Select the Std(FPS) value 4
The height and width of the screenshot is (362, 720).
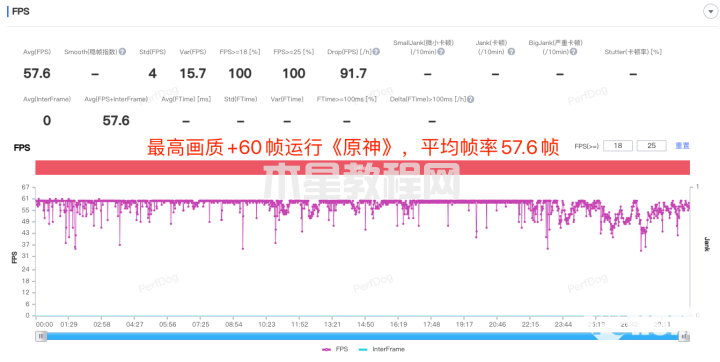click(152, 74)
